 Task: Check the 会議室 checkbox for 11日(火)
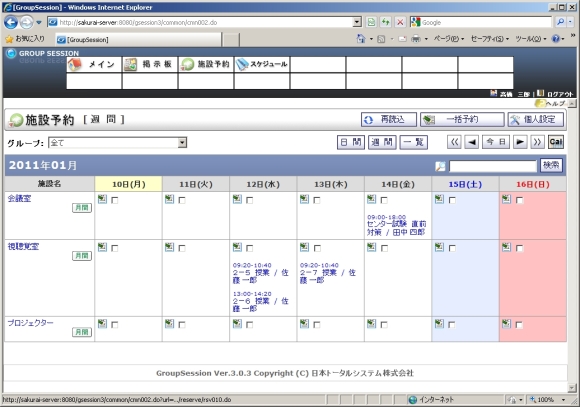pos(182,200)
